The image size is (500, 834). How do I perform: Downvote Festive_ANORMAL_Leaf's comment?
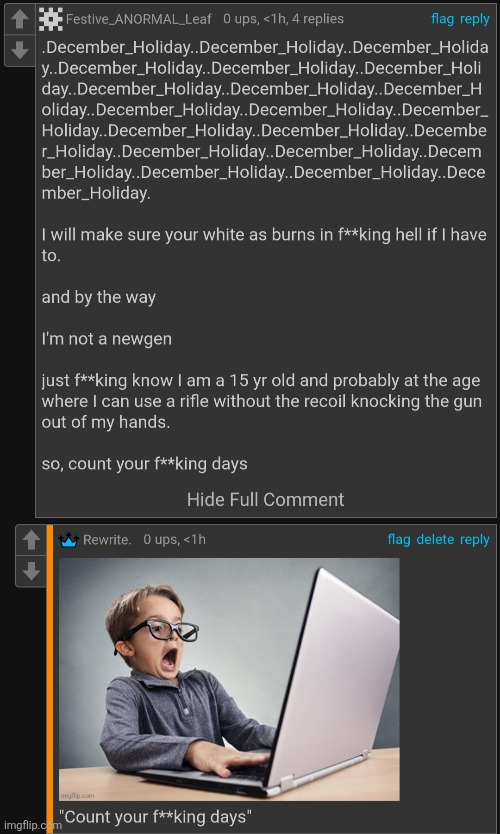pyautogui.click(x=20, y=51)
